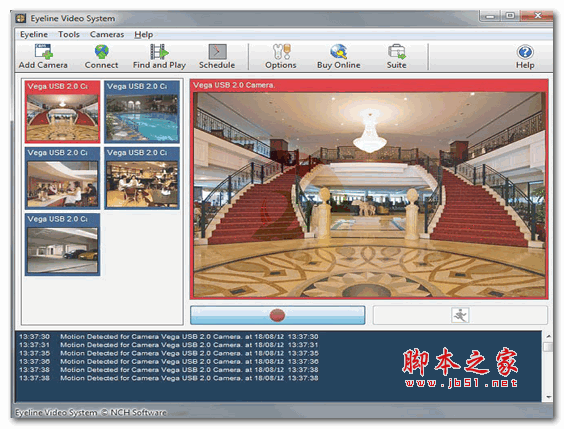Screen dimensions: 564x429
Task: Open the Help menu
Action: coord(144,35)
